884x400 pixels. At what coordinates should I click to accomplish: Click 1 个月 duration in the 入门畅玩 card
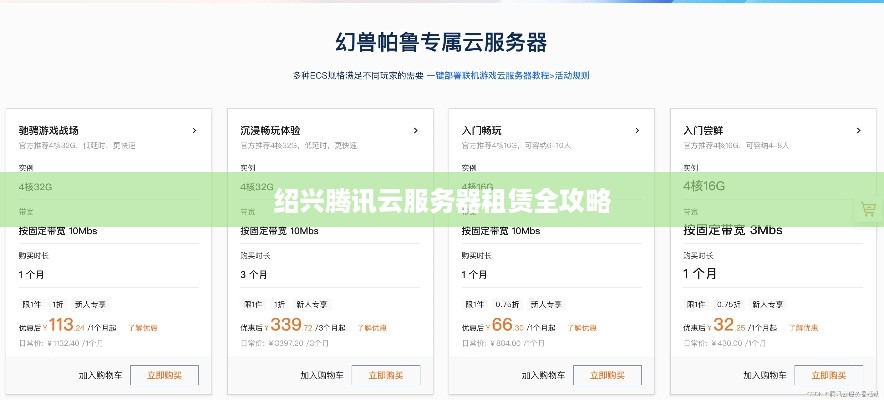click(475, 275)
